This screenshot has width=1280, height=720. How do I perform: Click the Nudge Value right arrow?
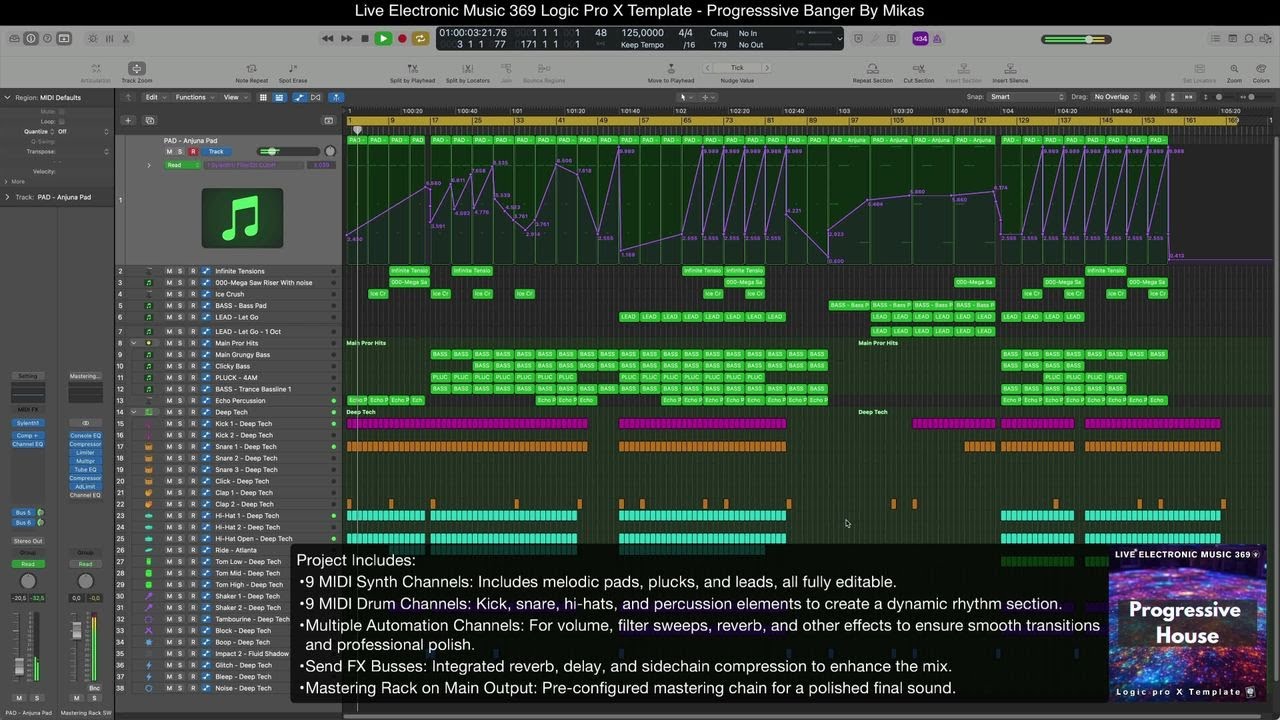(x=766, y=68)
